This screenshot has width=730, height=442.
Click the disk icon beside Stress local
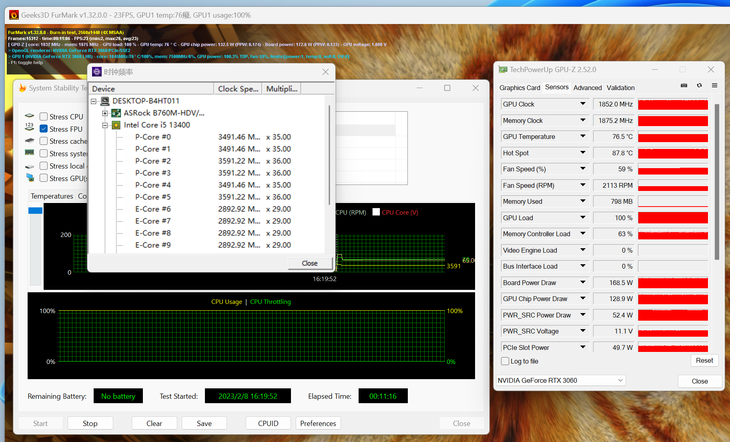tap(29, 166)
